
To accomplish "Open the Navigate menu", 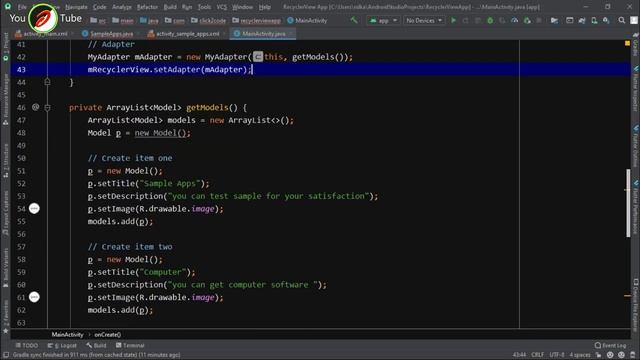I will (76, 7).
